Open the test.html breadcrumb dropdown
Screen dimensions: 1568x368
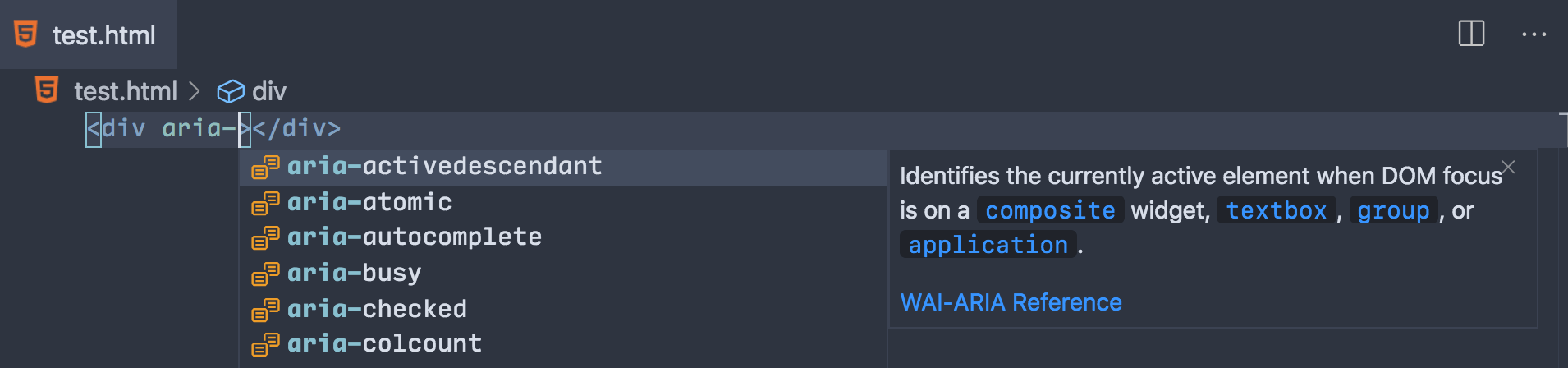(x=126, y=91)
